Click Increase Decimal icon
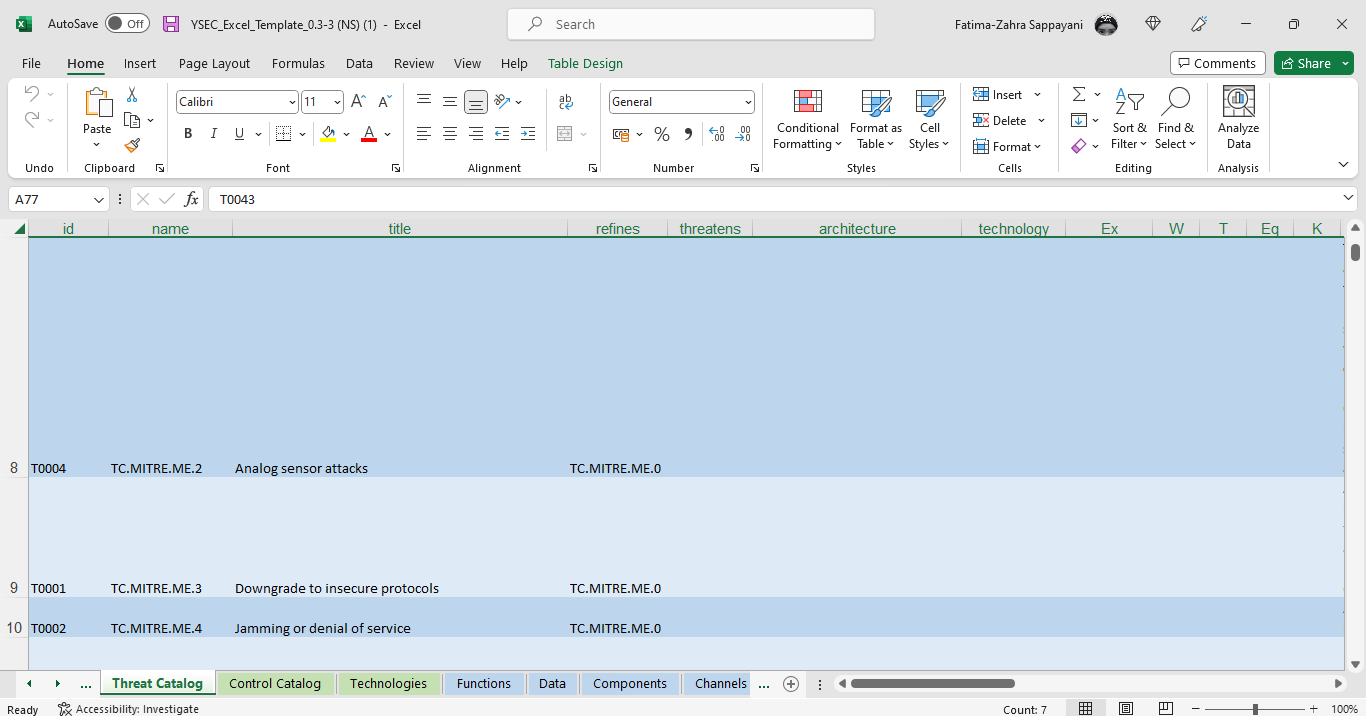Viewport: 1366px width, 716px height. 717,134
